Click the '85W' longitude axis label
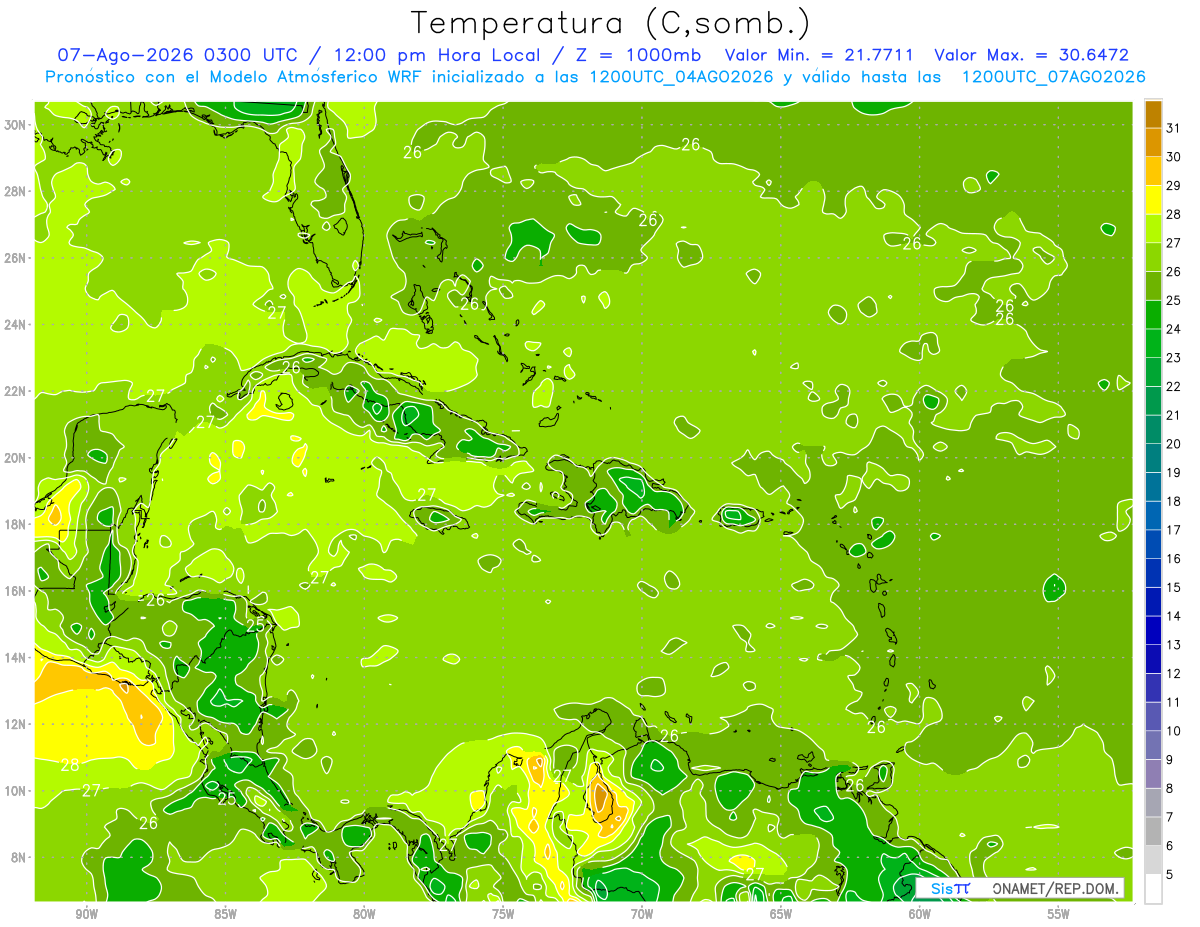 225,914
